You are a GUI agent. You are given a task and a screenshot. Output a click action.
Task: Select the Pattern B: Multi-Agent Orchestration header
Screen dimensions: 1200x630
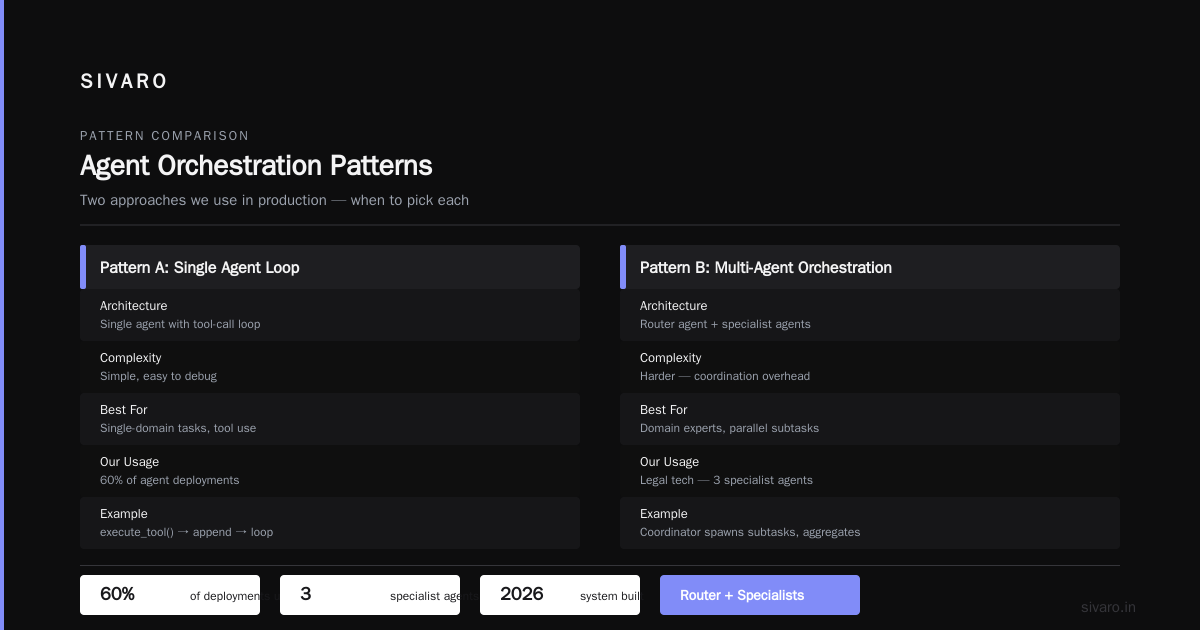(x=870, y=267)
